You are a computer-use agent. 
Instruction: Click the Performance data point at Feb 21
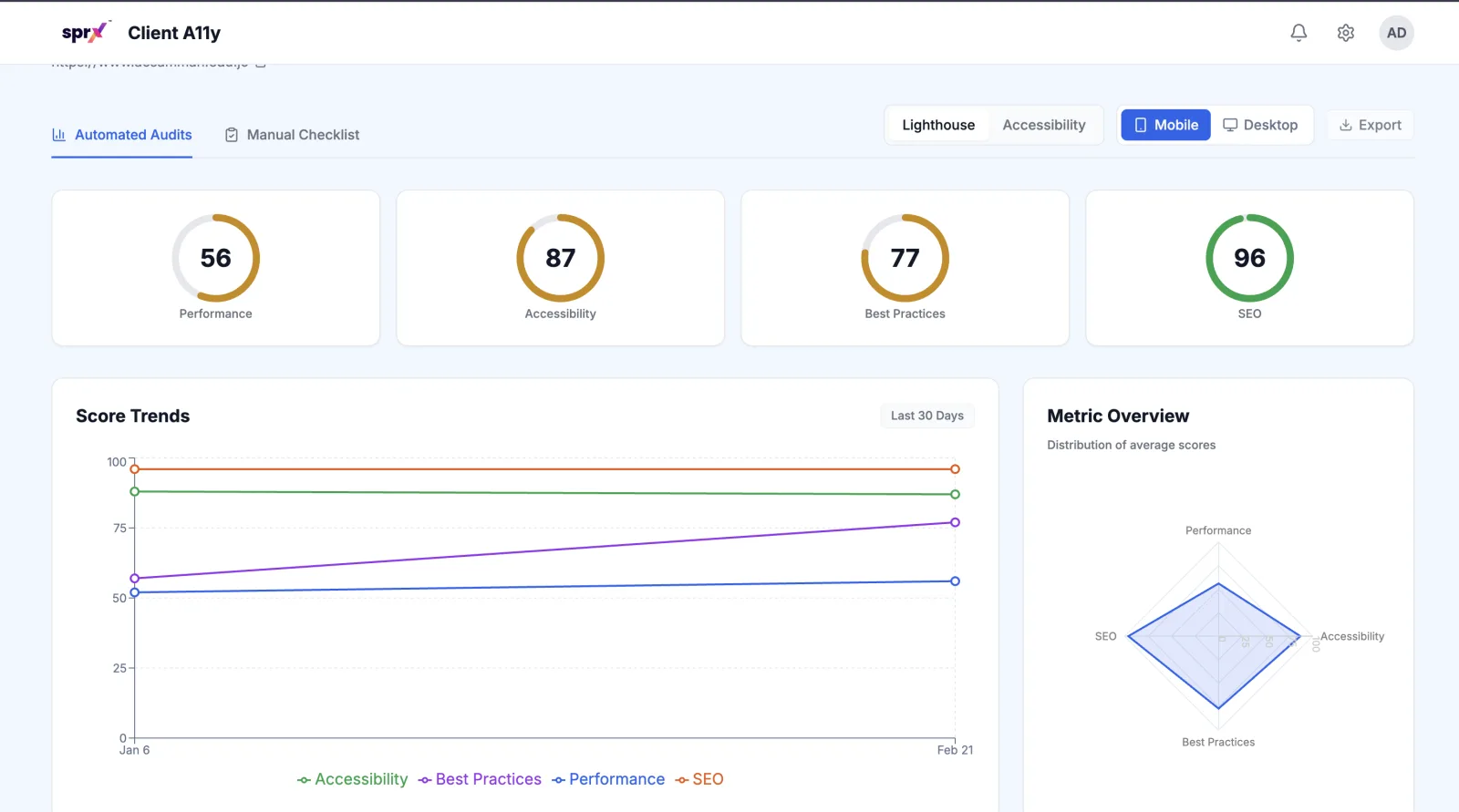click(x=955, y=581)
